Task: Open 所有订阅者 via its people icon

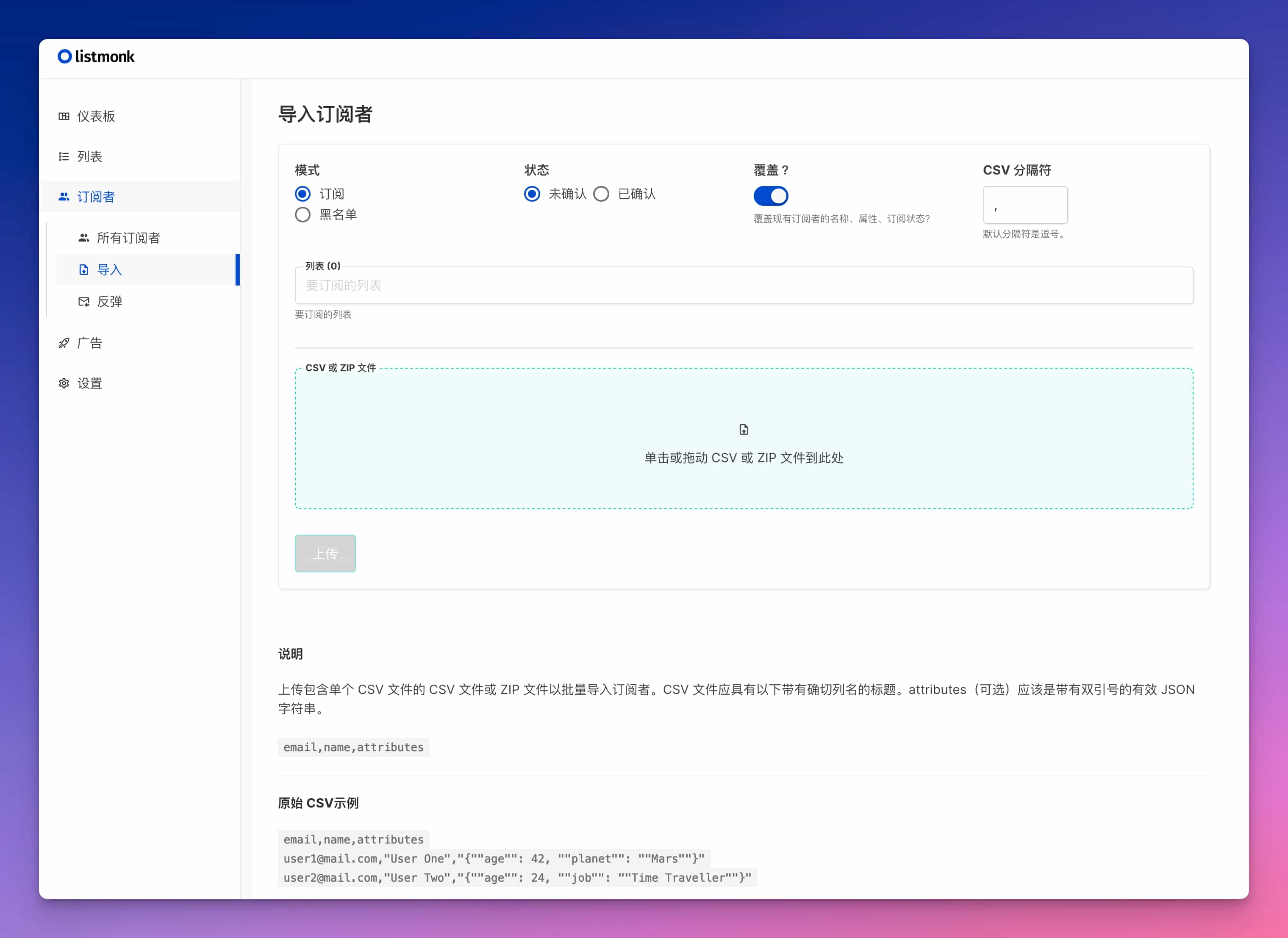Action: [83, 237]
